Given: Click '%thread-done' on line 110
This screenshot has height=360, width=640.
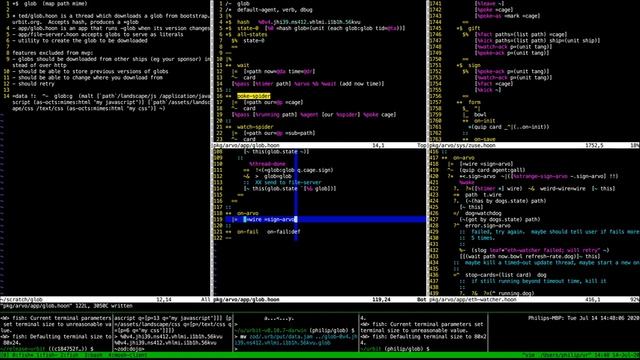Looking at the screenshot, I should coord(267,164).
